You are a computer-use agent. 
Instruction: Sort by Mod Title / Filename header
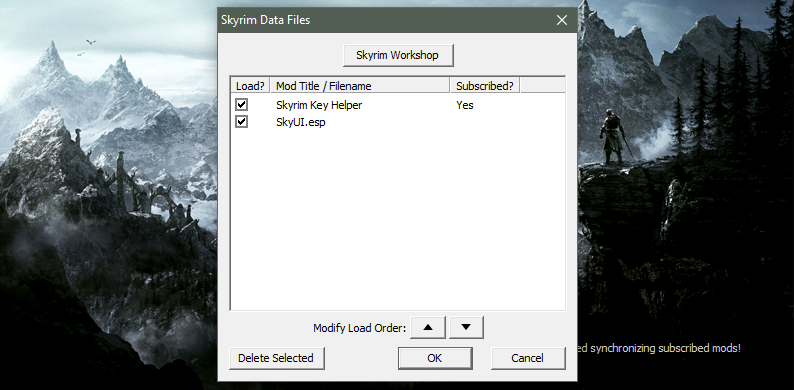(x=360, y=86)
